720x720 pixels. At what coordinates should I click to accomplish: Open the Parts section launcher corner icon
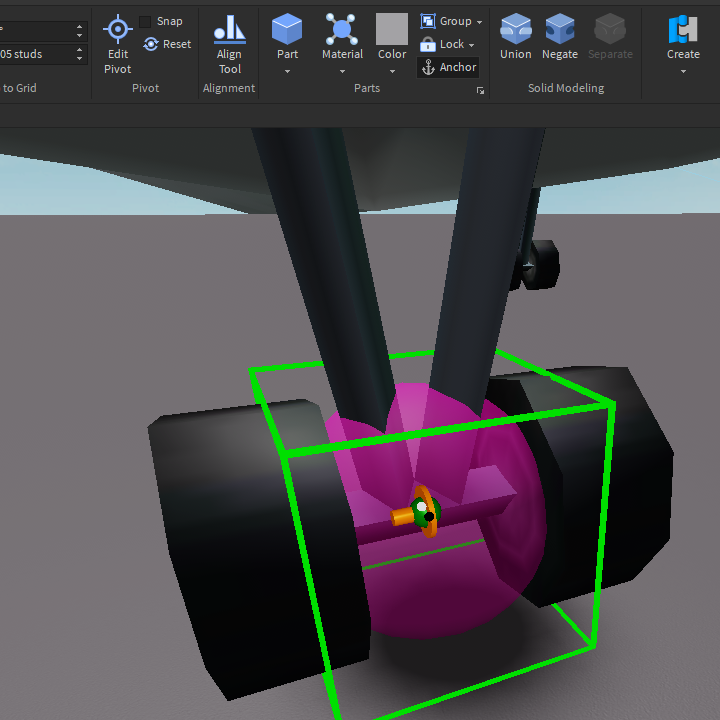[x=480, y=90]
